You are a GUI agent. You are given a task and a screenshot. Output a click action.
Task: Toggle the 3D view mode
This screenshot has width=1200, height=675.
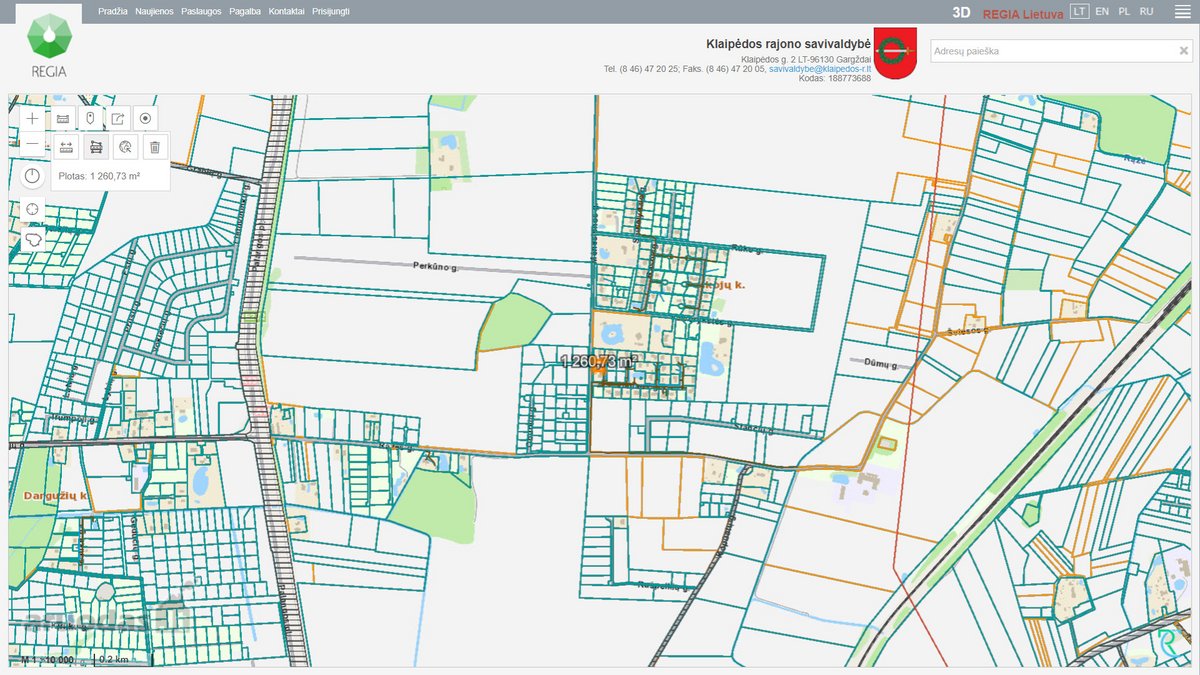[x=961, y=12]
